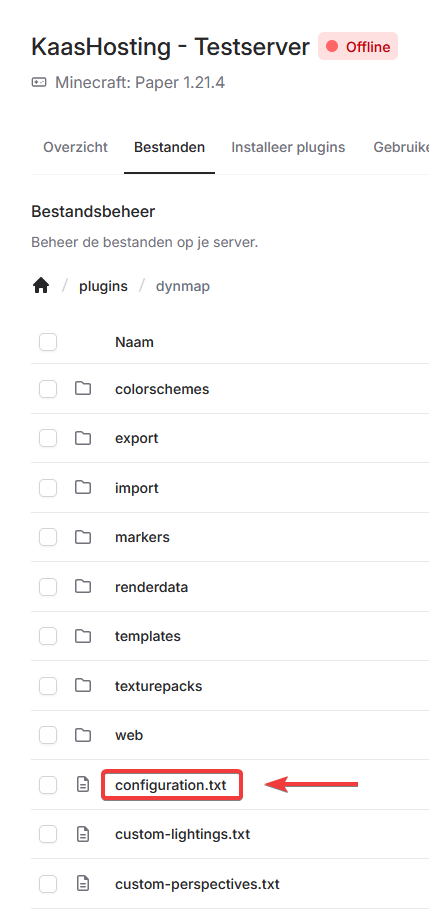This screenshot has height=915, width=429.
Task: Click the markers folder icon
Action: pos(83,536)
